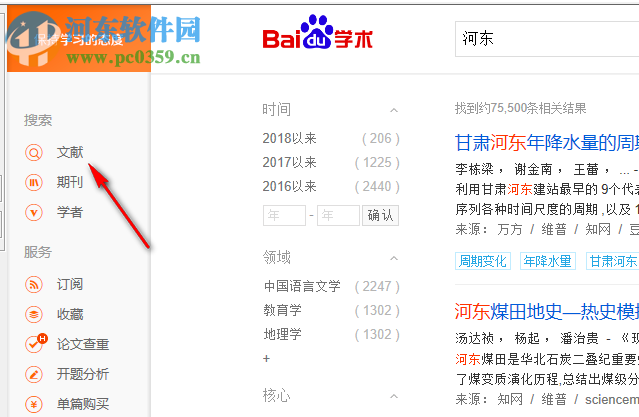Open the 收藏 service item
The height and width of the screenshot is (417, 639).
(70, 314)
